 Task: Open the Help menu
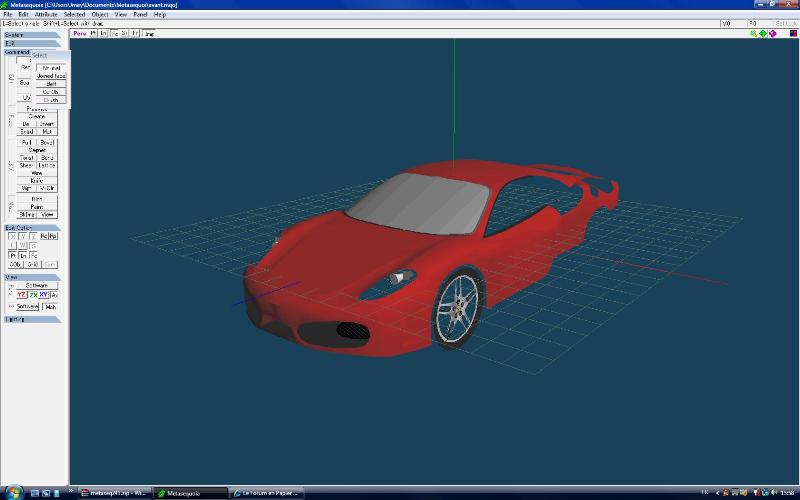[x=160, y=14]
